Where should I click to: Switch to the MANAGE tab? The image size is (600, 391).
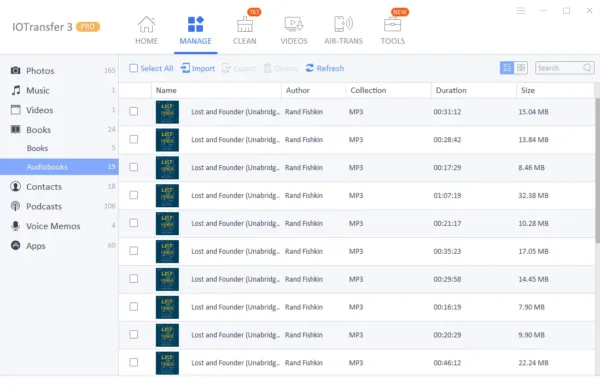[195, 31]
